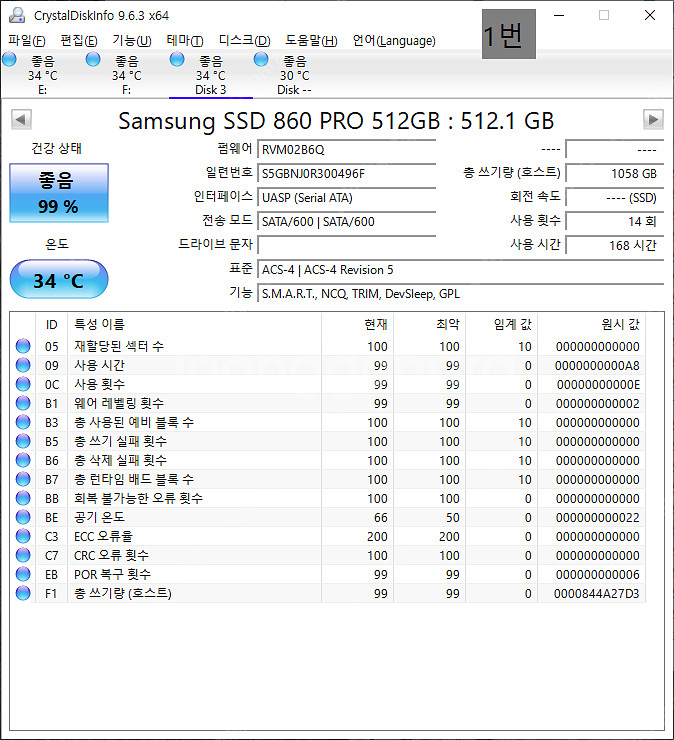Click status icon of row C3 ECC 오류율

23,536
